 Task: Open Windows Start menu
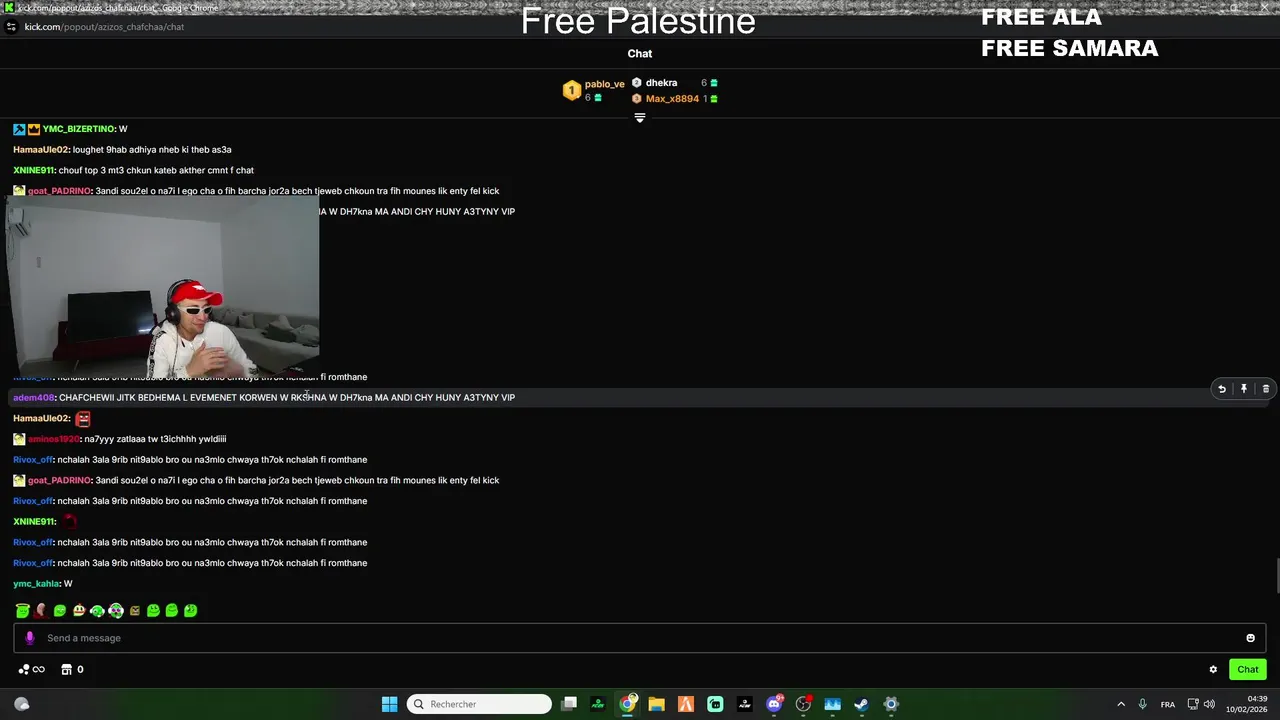tap(389, 704)
